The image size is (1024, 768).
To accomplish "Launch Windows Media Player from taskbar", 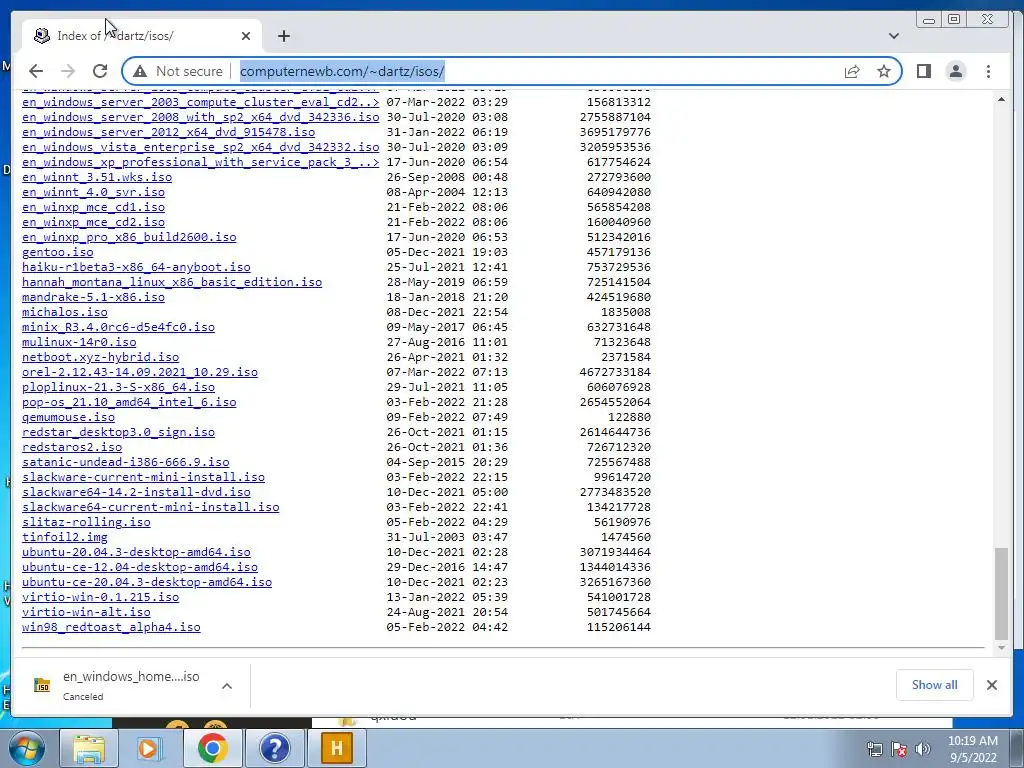I will (x=150, y=748).
